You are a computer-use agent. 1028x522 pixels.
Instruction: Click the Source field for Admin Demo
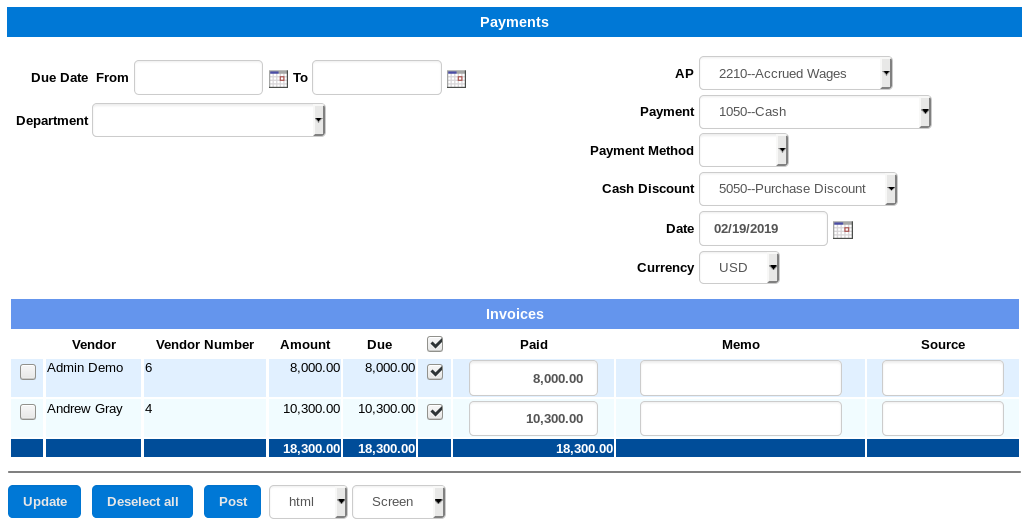(943, 378)
